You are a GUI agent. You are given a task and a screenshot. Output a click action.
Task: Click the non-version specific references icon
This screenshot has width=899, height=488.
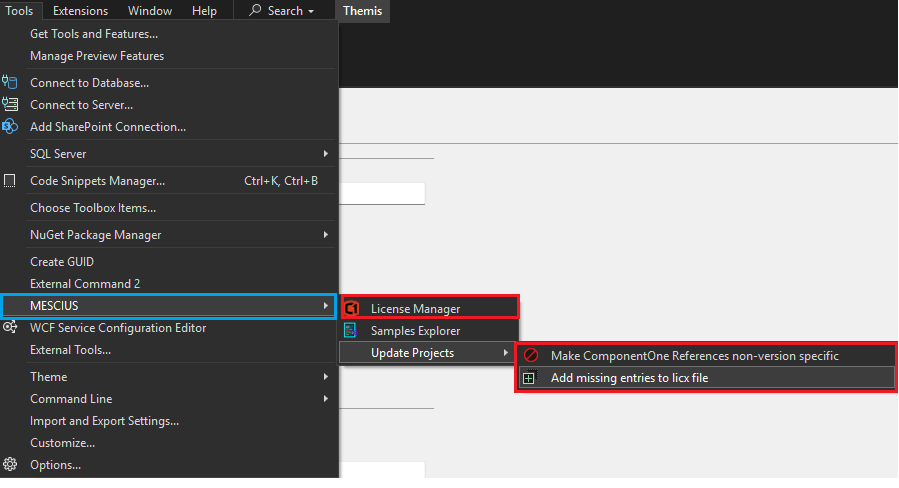(531, 355)
